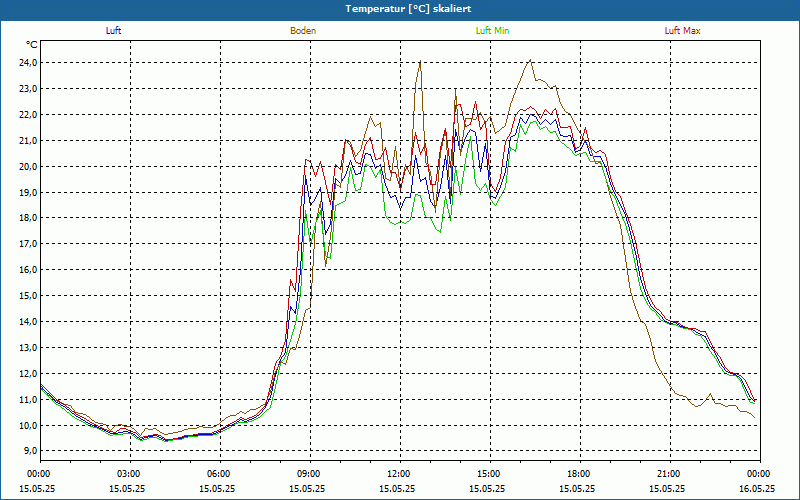Screen dimensions: 800x500
Task: Click the 12,0 y-axis value
Action: (x=28, y=374)
